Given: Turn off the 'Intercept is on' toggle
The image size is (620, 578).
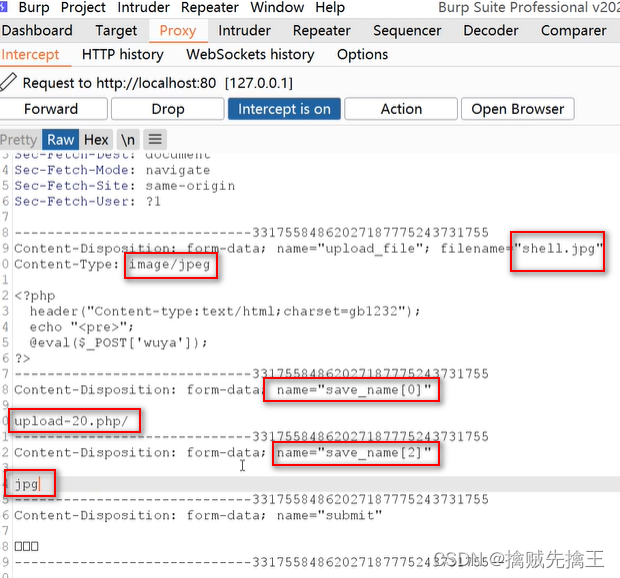Looking at the screenshot, I should pos(284,109).
